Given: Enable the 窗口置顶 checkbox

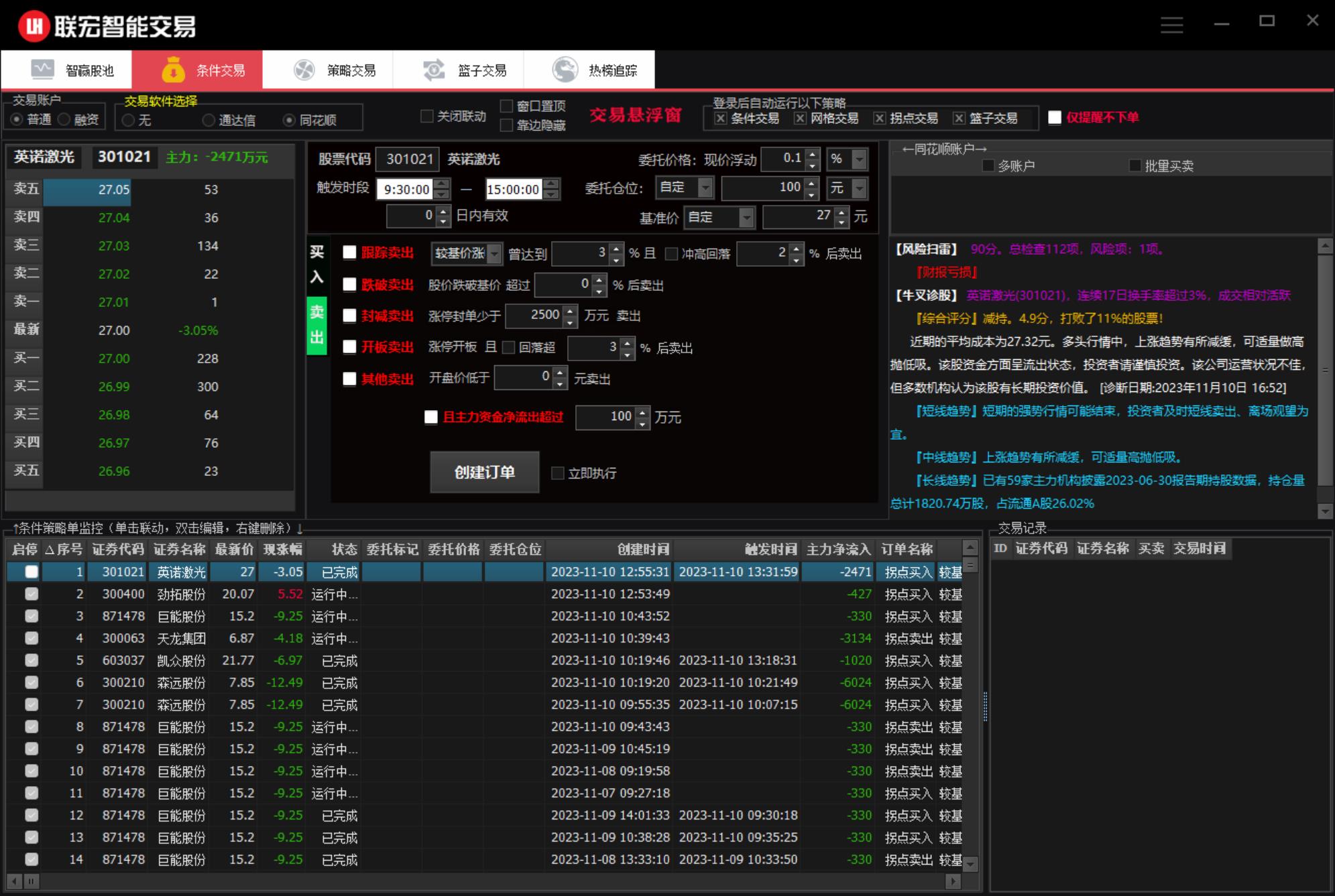Looking at the screenshot, I should 506,106.
